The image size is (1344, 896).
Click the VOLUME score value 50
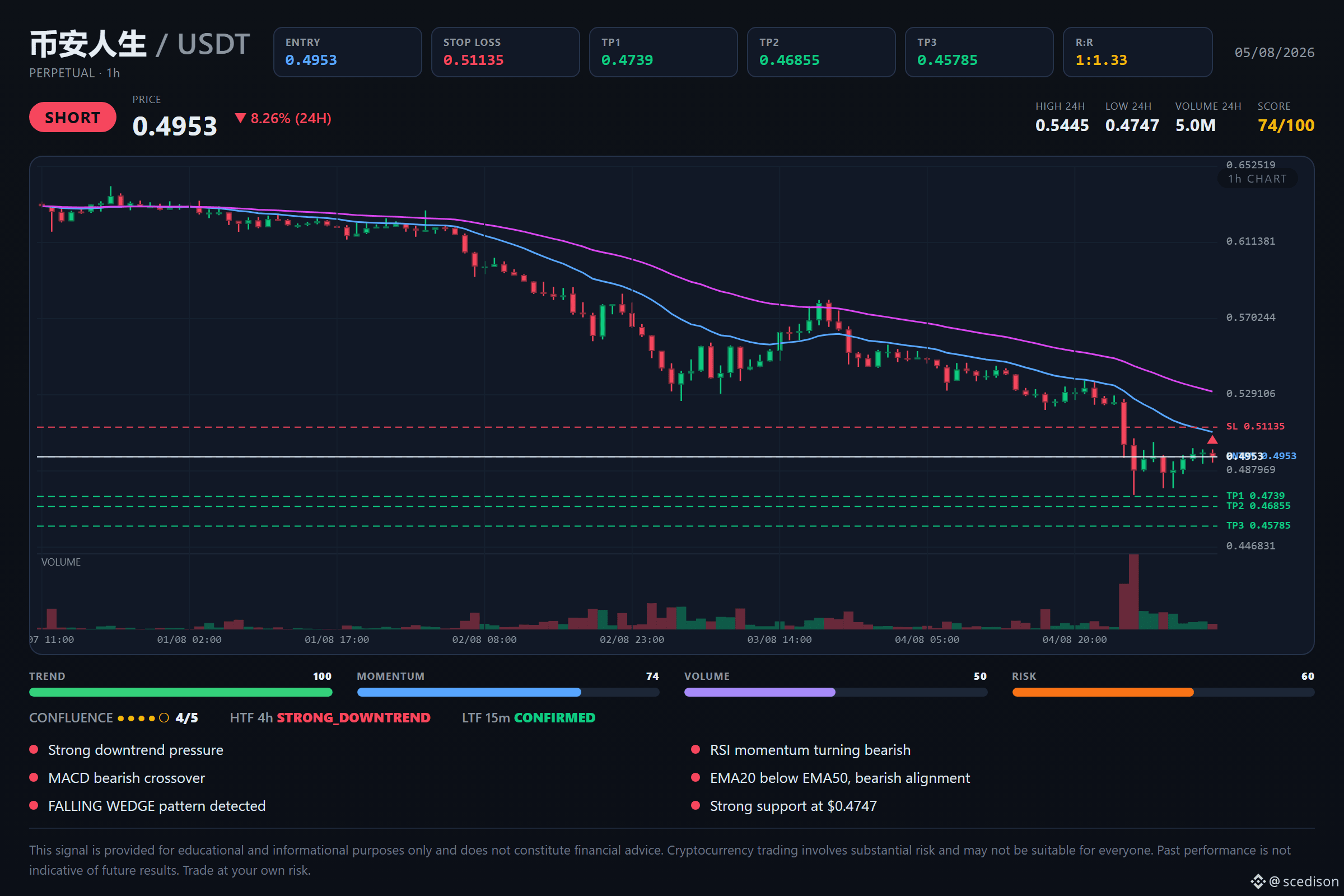point(980,676)
